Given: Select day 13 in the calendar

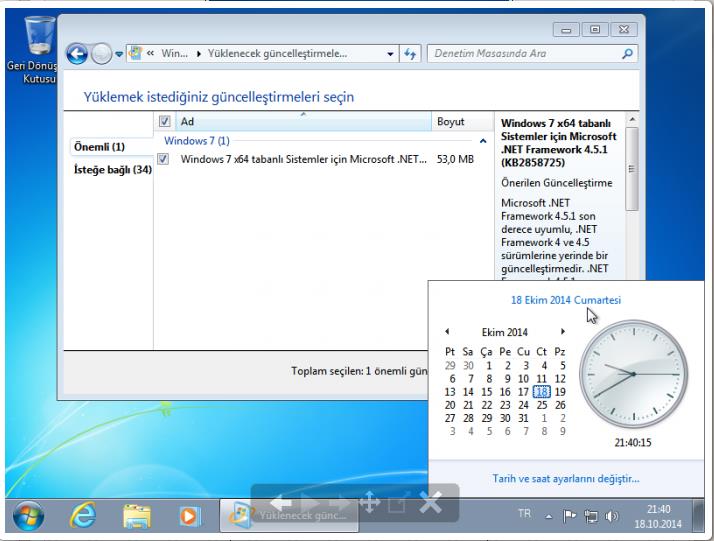Looking at the screenshot, I should [x=450, y=392].
